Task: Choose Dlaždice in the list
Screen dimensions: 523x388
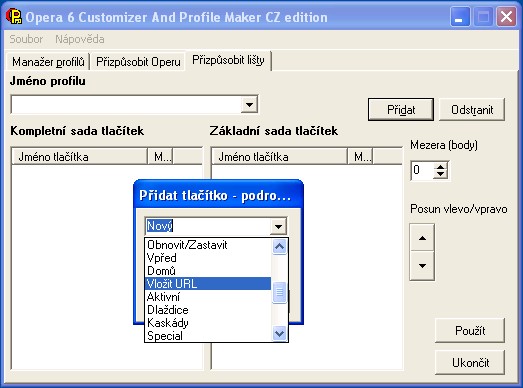Action: [208, 310]
